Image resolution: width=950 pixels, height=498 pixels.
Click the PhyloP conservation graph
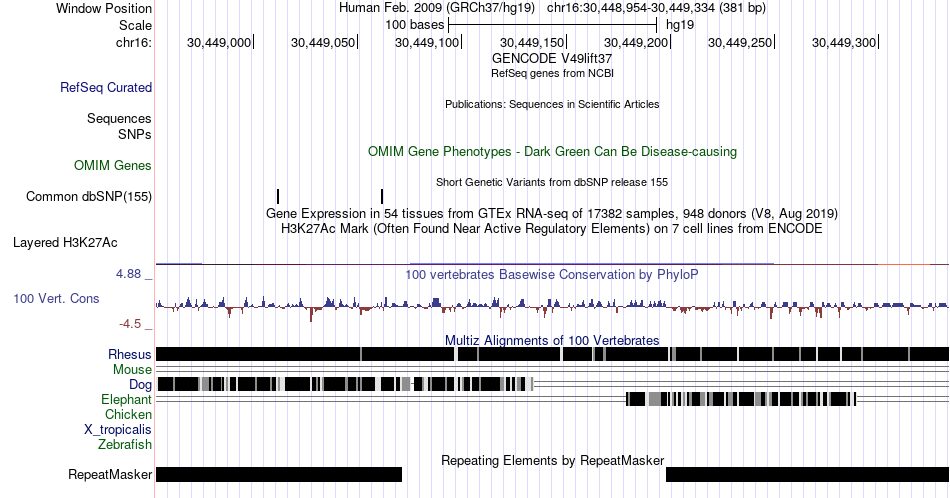(552, 307)
